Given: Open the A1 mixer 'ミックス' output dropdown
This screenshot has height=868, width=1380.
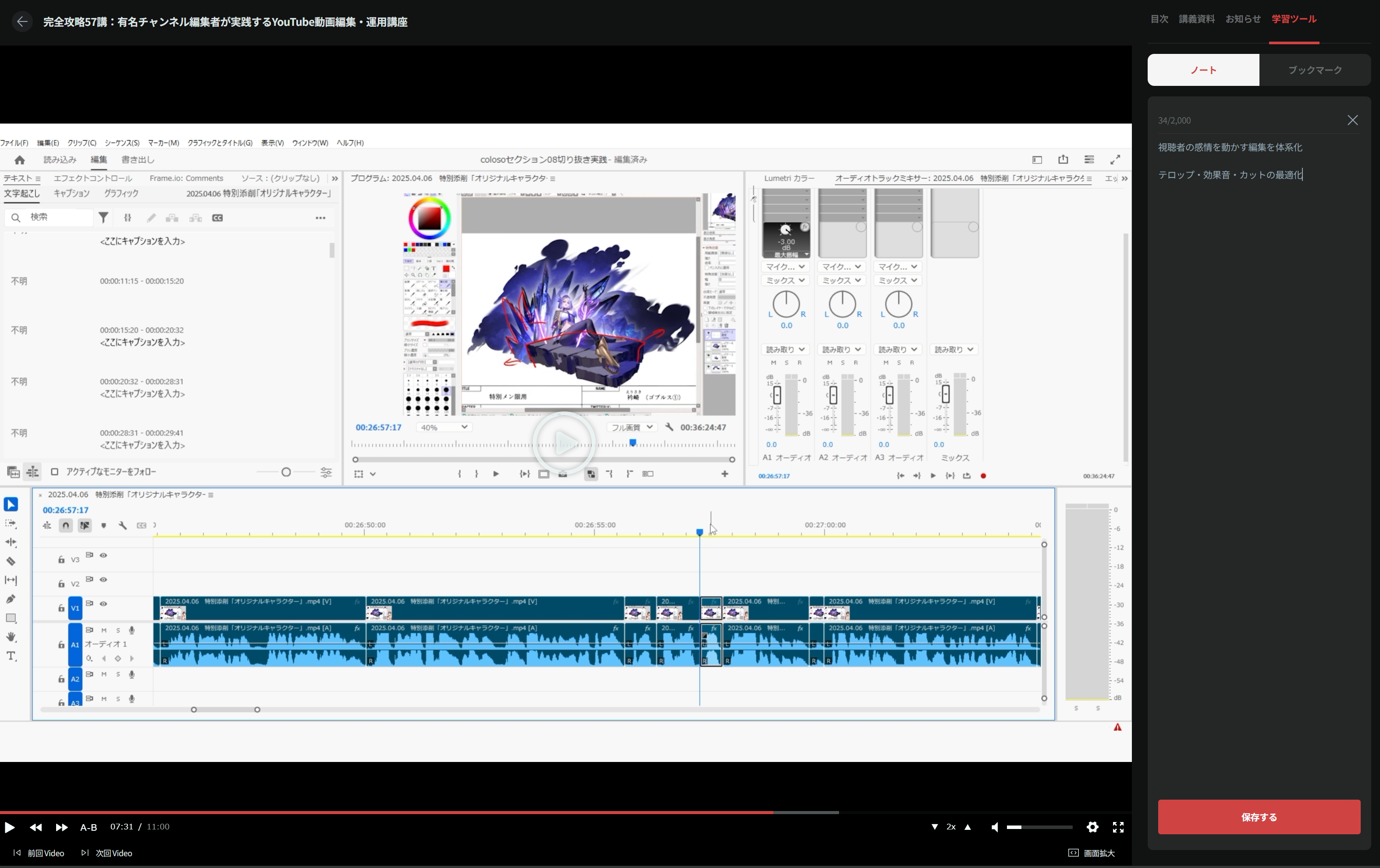Looking at the screenshot, I should point(785,280).
